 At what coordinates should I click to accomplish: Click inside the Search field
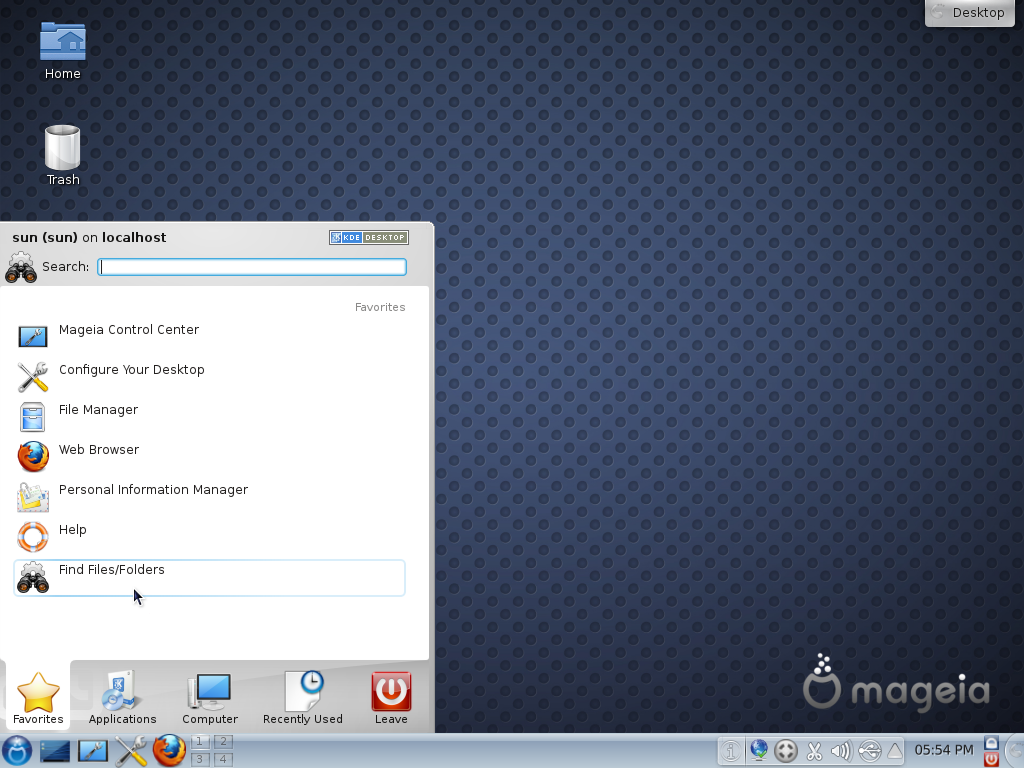pos(251,266)
